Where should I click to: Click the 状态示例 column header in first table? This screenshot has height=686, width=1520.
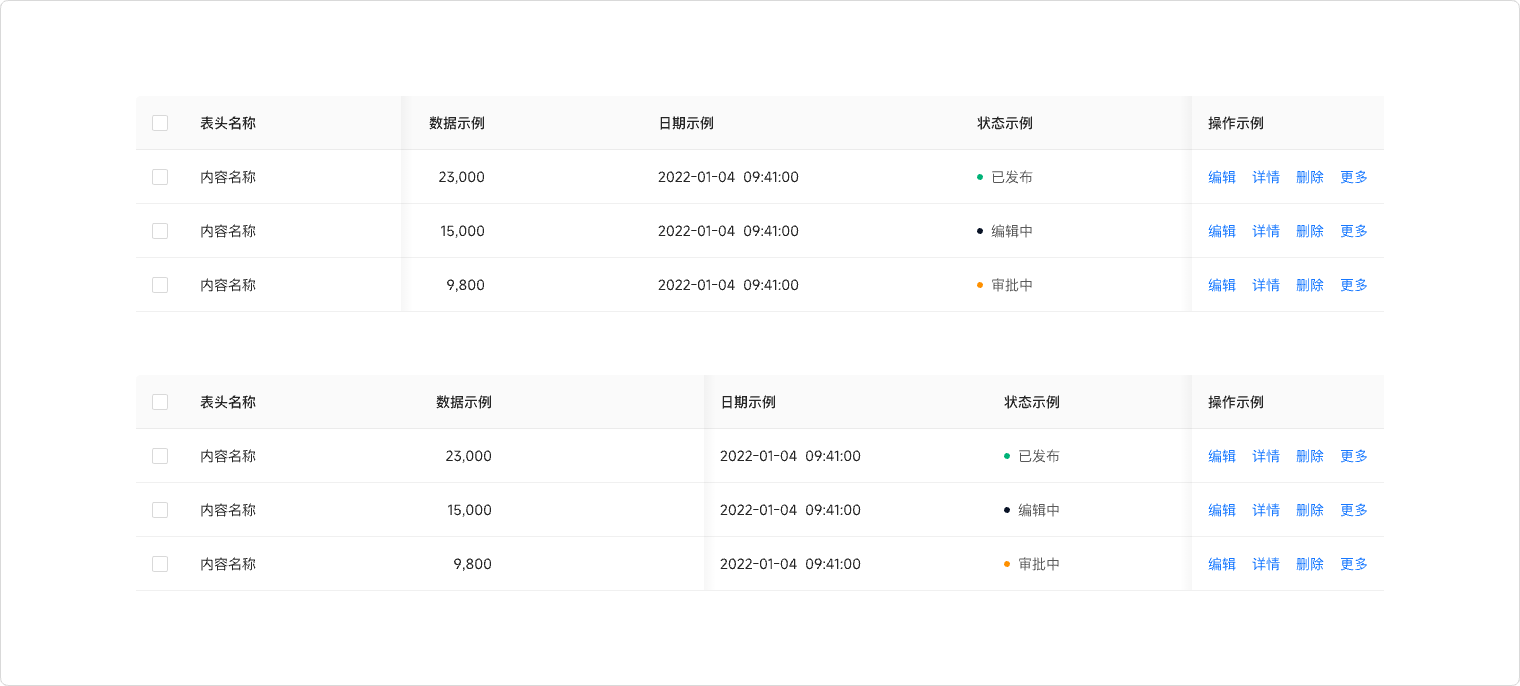[x=1005, y=123]
